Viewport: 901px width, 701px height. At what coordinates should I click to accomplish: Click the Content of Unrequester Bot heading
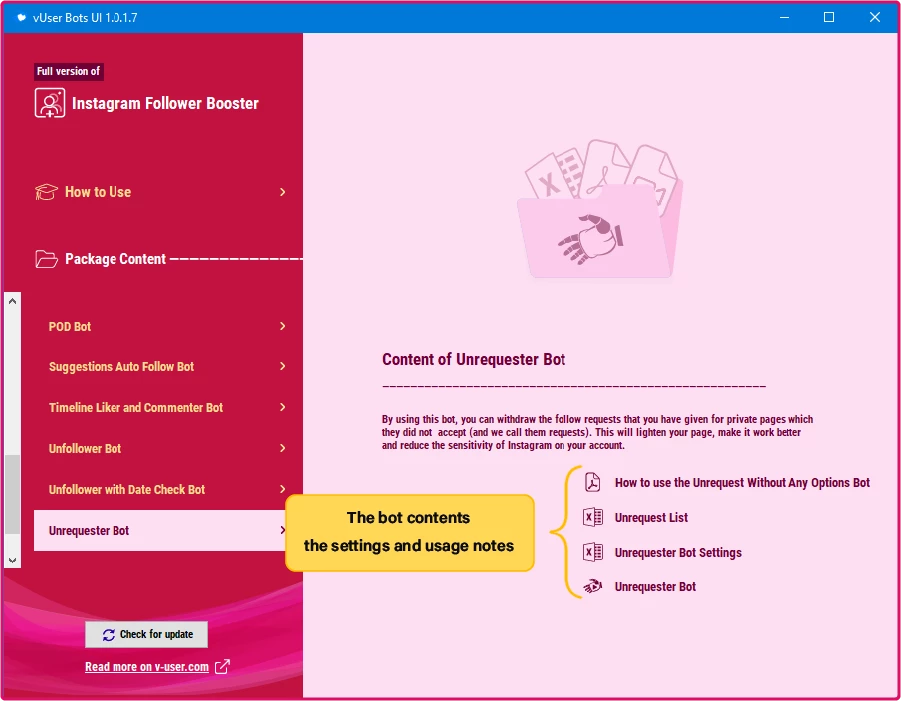[x=473, y=360]
